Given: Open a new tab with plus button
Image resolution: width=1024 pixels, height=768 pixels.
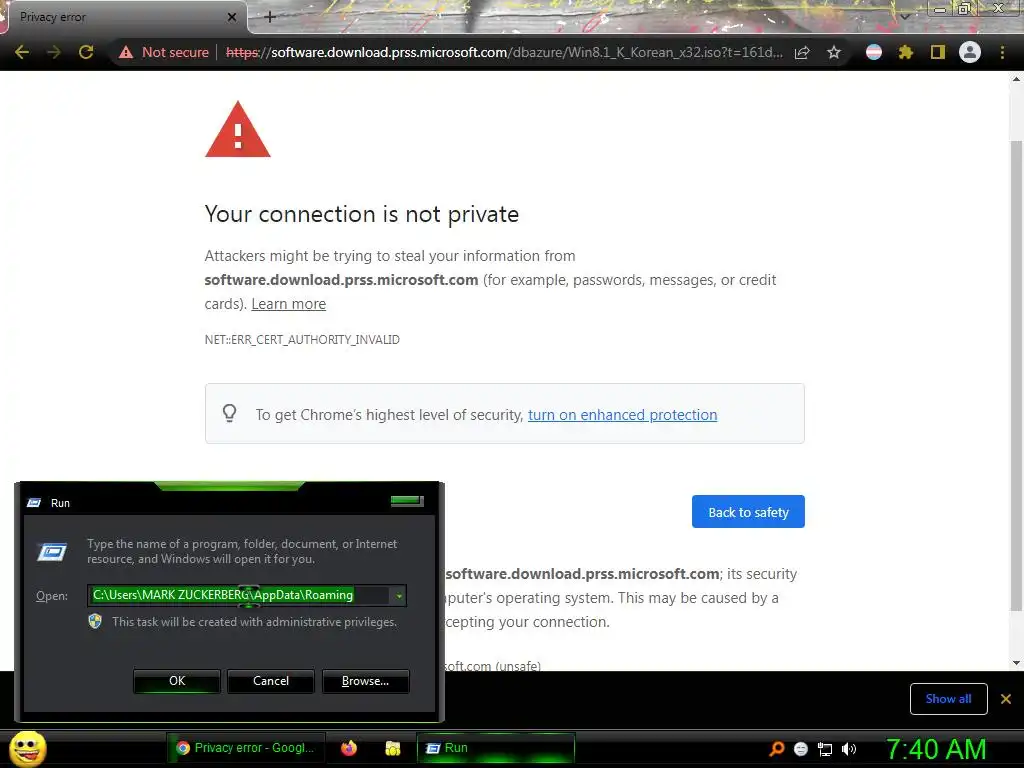Looking at the screenshot, I should (x=270, y=17).
